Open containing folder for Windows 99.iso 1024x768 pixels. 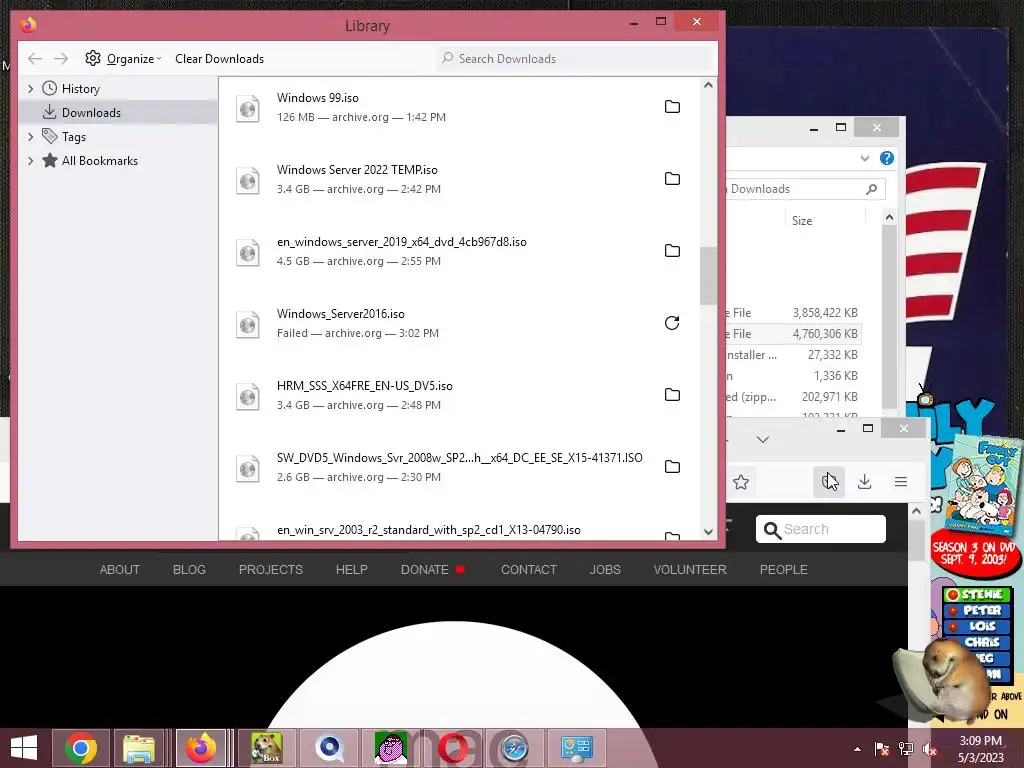(672, 106)
